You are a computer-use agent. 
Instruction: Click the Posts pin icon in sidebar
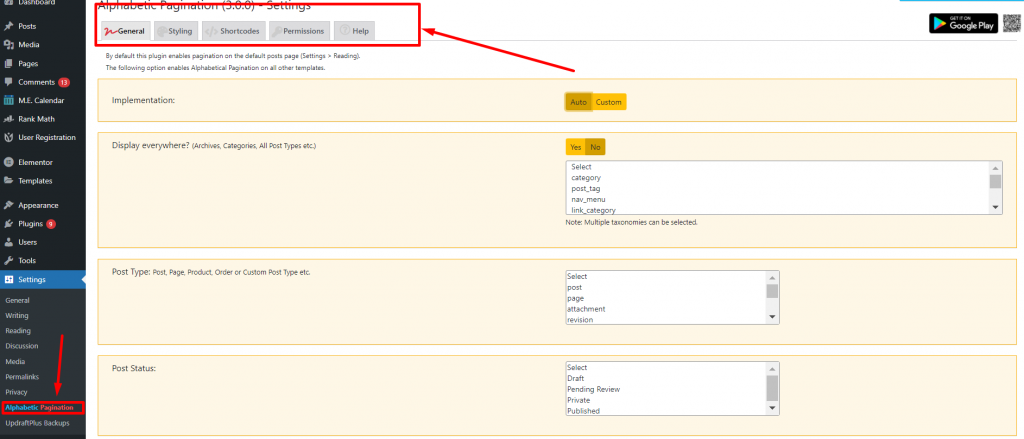(x=9, y=26)
